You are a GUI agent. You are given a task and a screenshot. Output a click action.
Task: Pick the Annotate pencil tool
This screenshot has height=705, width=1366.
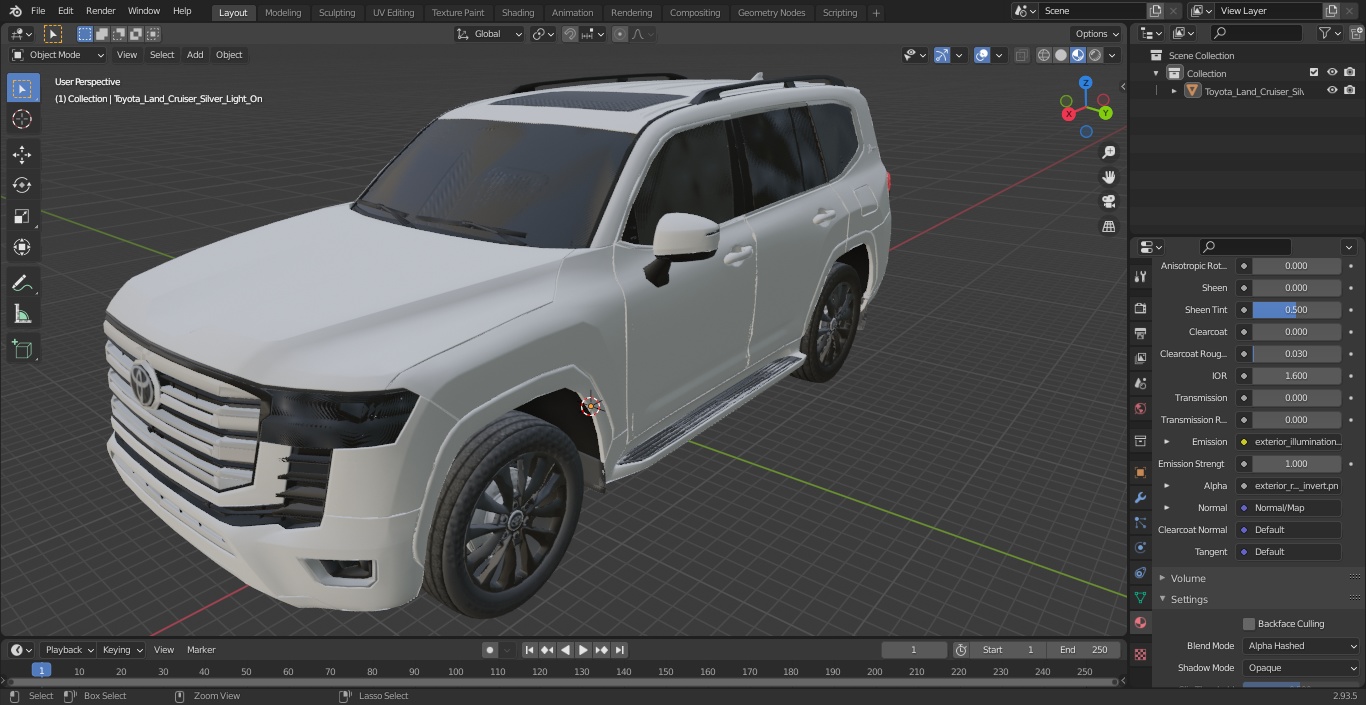[22, 284]
